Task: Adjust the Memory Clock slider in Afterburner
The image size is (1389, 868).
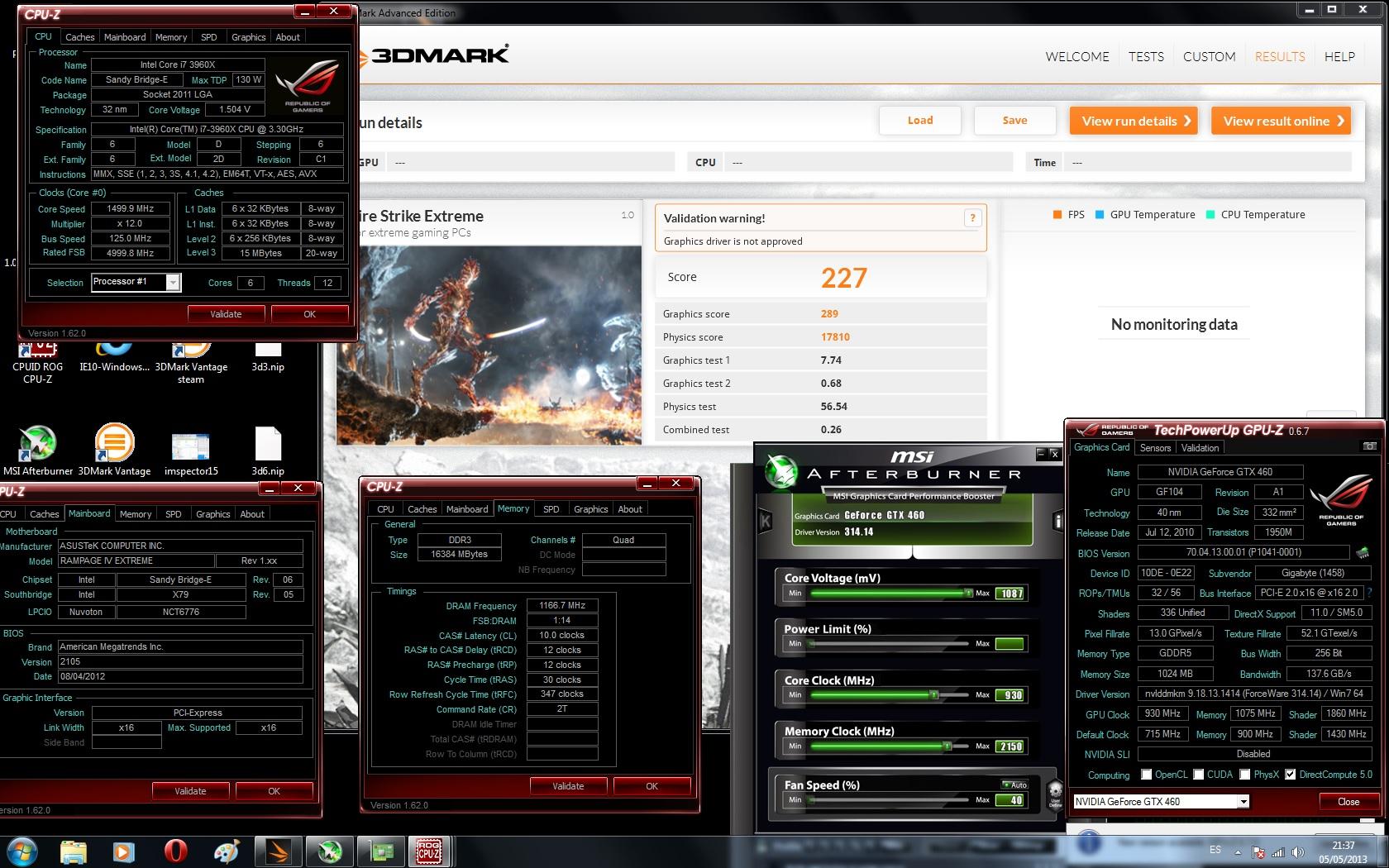Action: pos(890,746)
